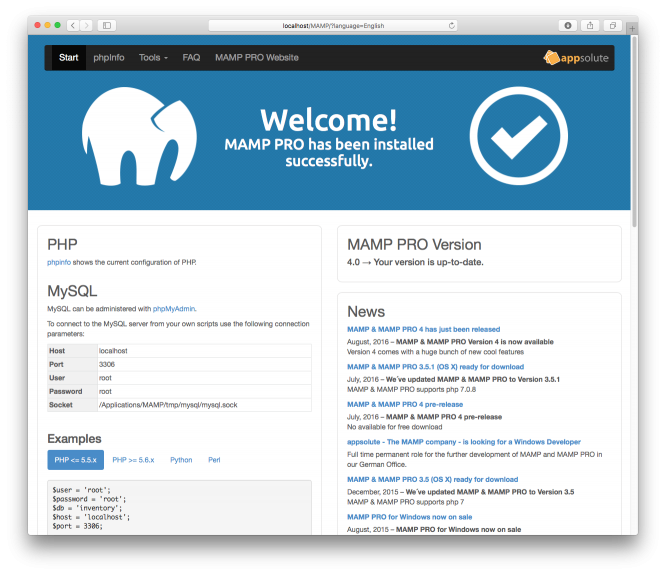Open the Windows Developer job news link
This screenshot has height=575, width=666.
click(464, 442)
